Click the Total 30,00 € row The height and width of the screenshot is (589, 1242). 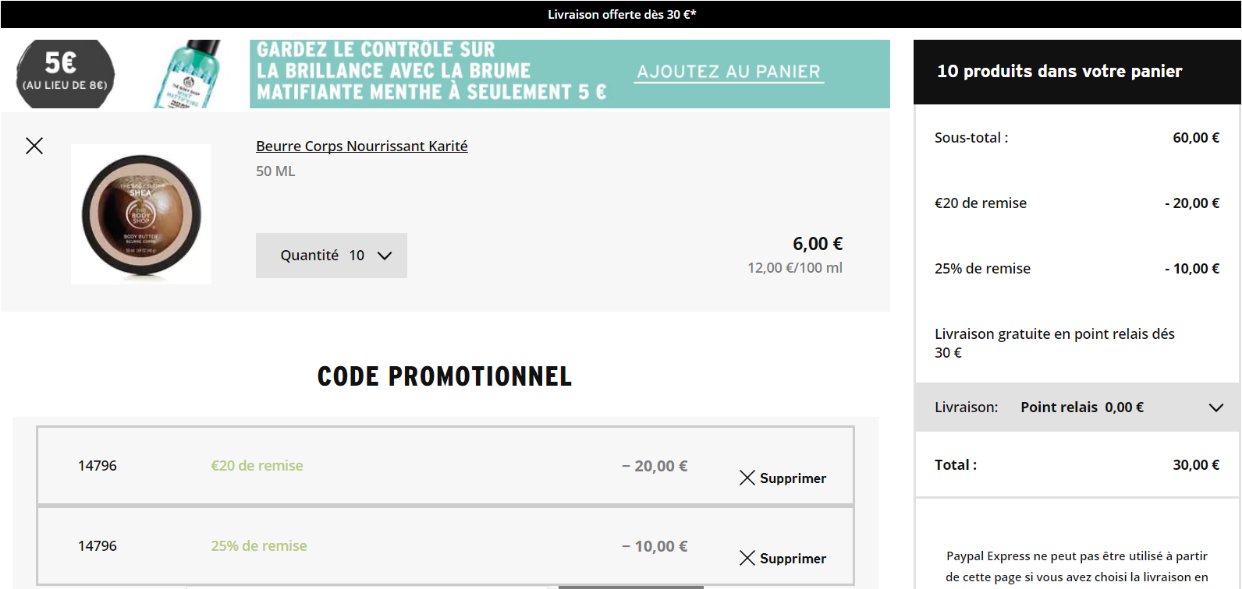click(1077, 465)
